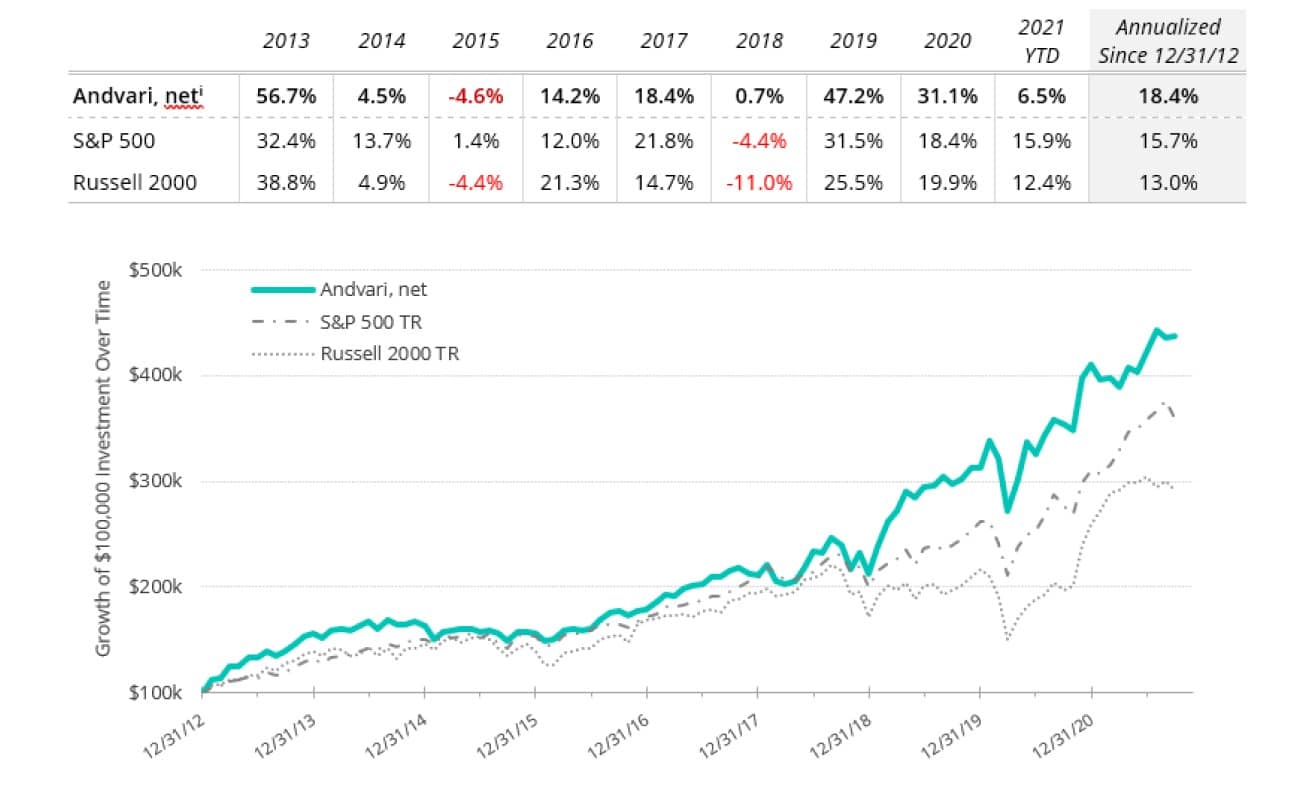
Task: Click the dotted Russell 2000 TR legend line
Action: (282, 353)
